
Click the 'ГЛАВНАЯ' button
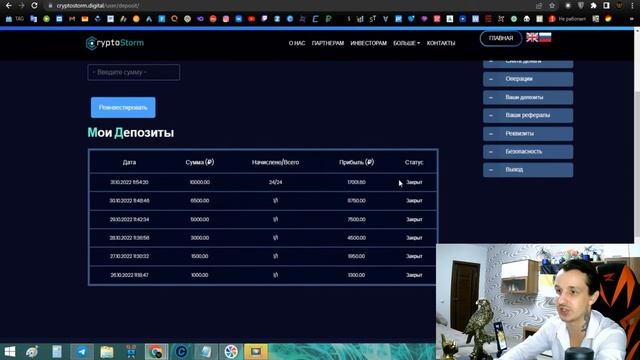point(501,38)
